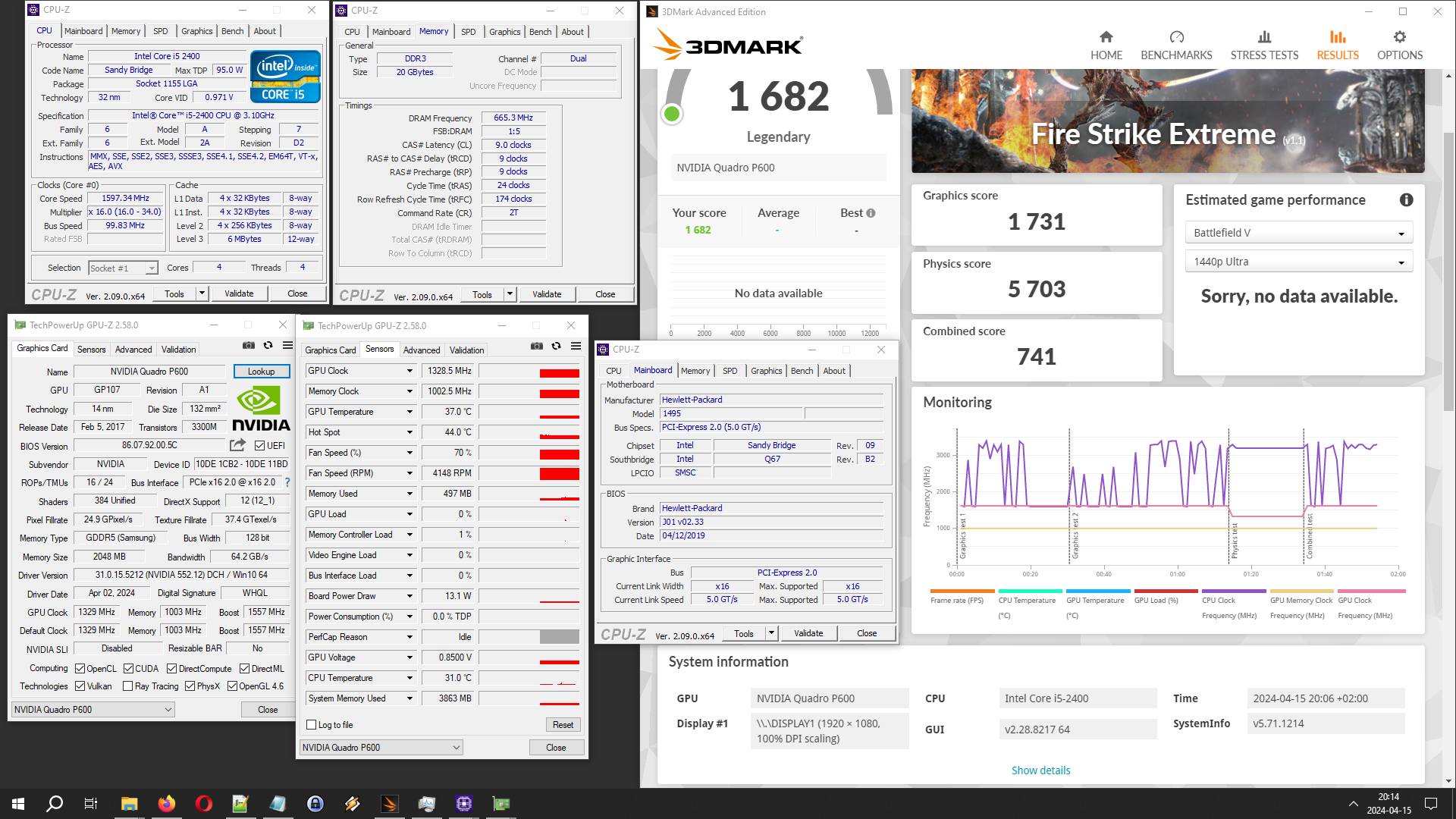Image resolution: width=1456 pixels, height=819 pixels.
Task: Open File Explorer from the taskbar
Action: coord(129,804)
